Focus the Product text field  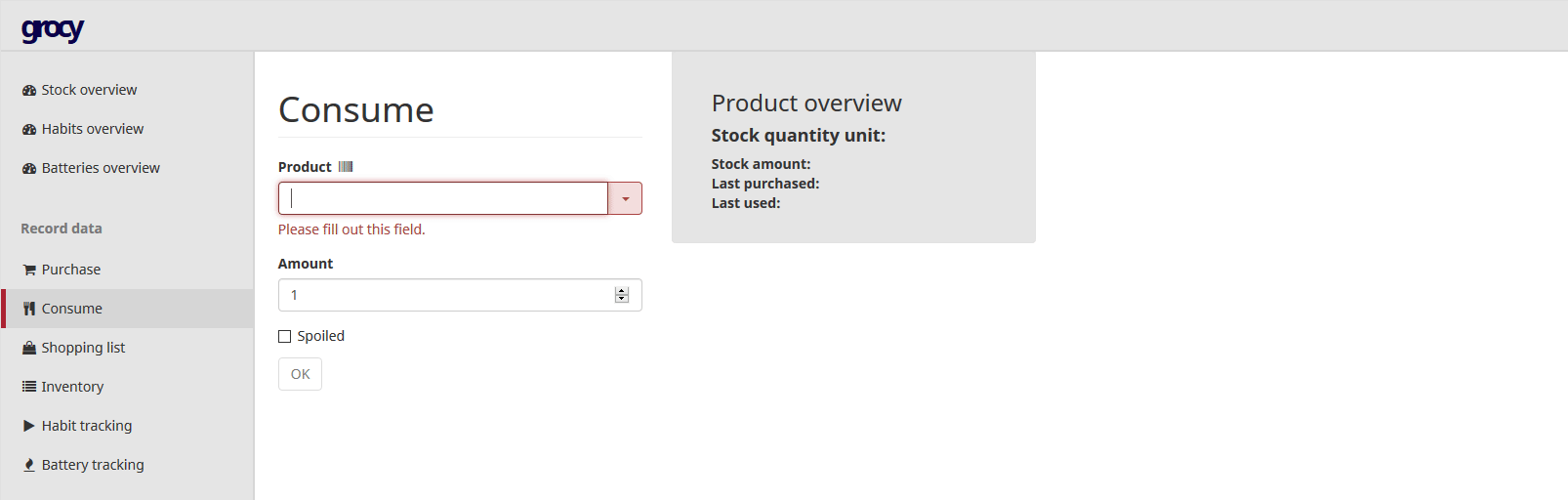click(443, 198)
